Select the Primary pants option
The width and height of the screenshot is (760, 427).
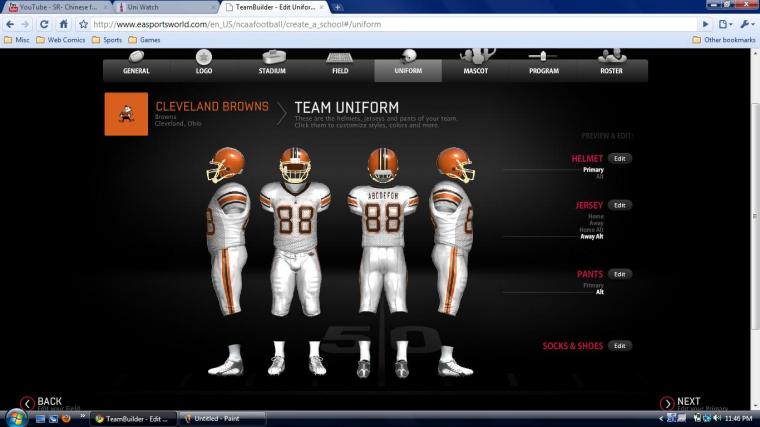coord(593,285)
